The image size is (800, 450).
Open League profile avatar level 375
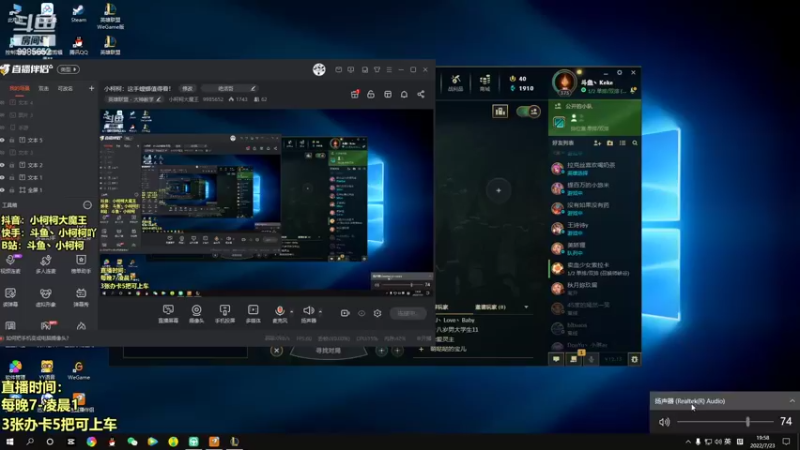[564, 82]
